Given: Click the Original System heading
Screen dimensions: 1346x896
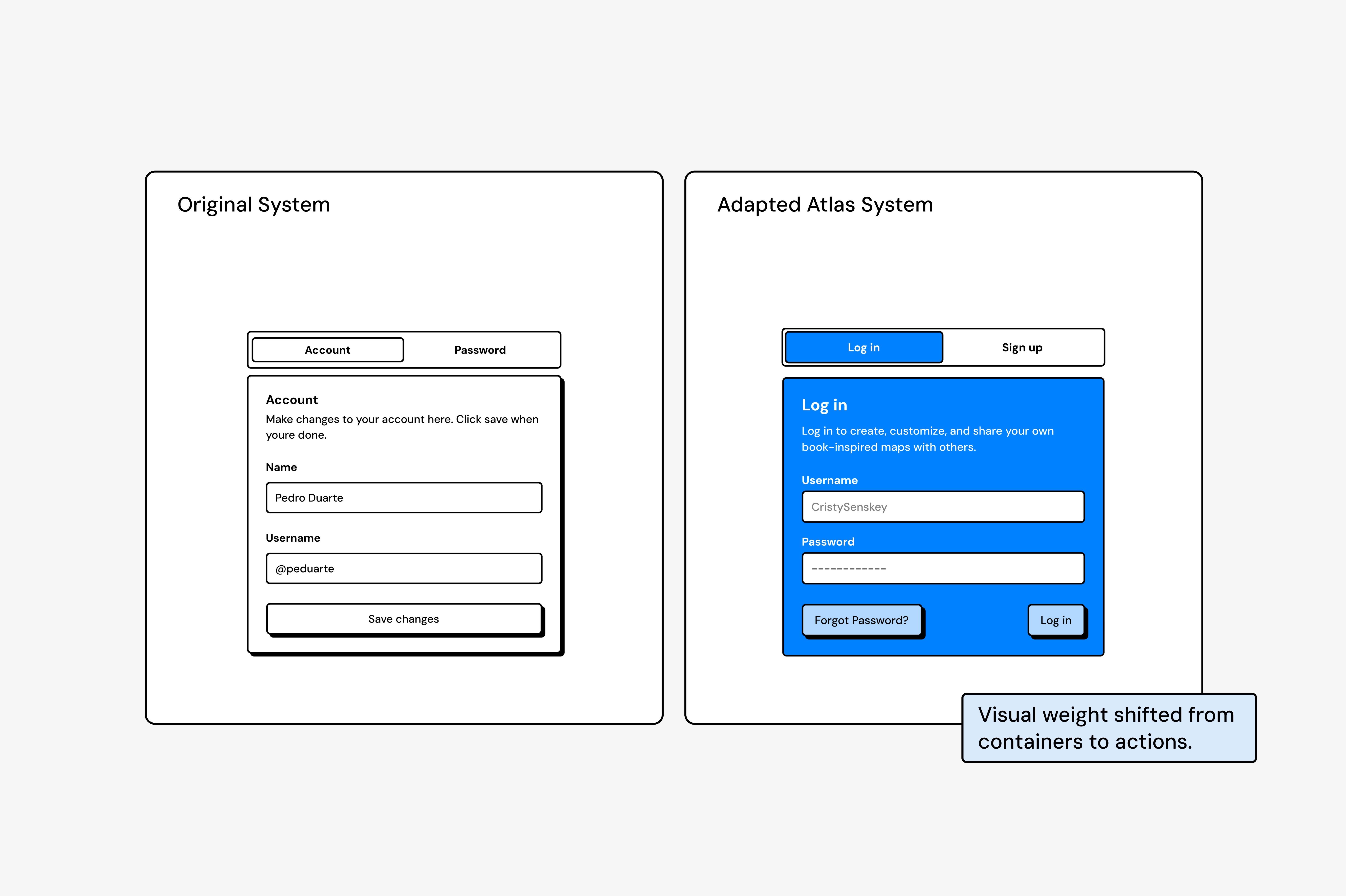Looking at the screenshot, I should [x=254, y=205].
